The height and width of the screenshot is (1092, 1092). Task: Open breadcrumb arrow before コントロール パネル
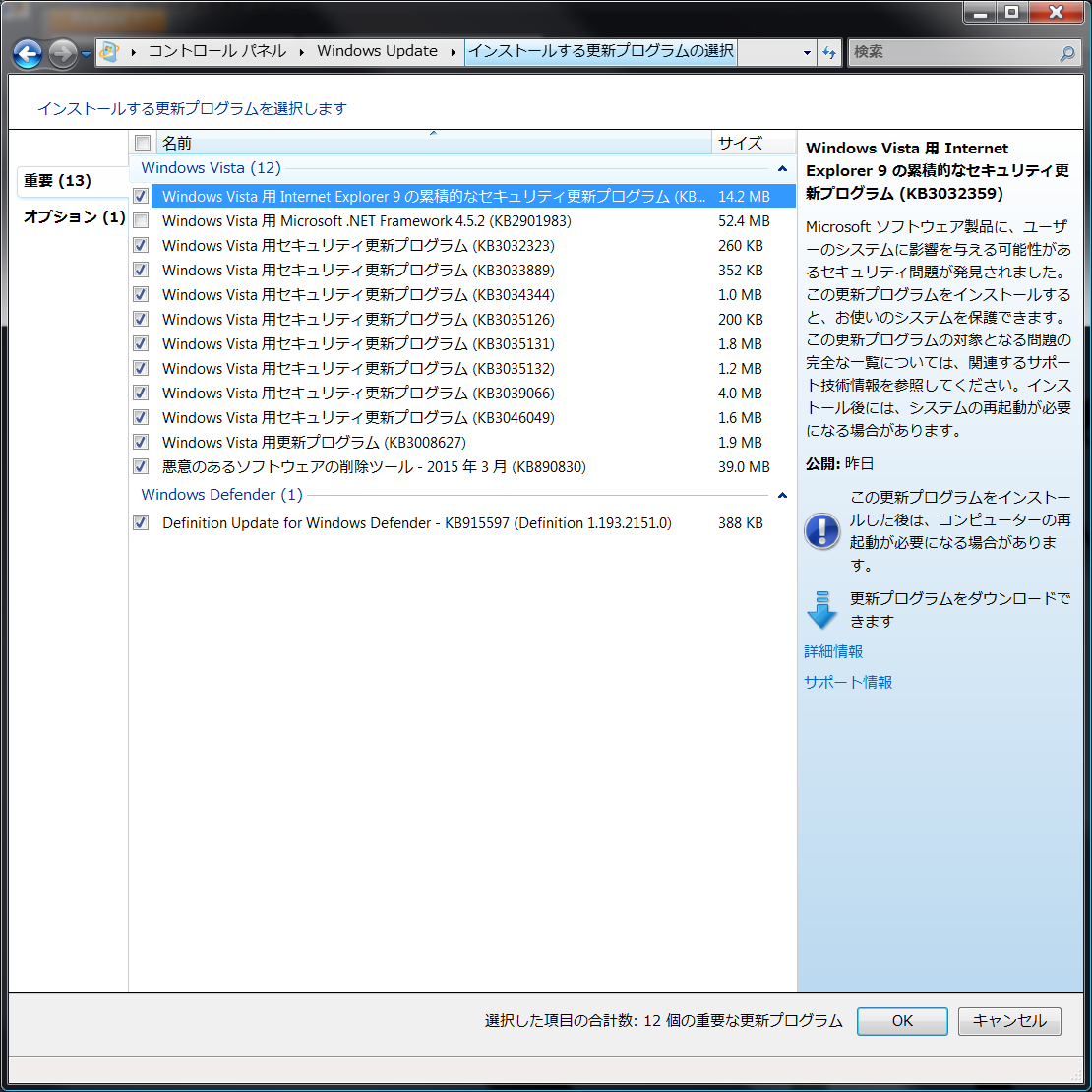click(133, 52)
